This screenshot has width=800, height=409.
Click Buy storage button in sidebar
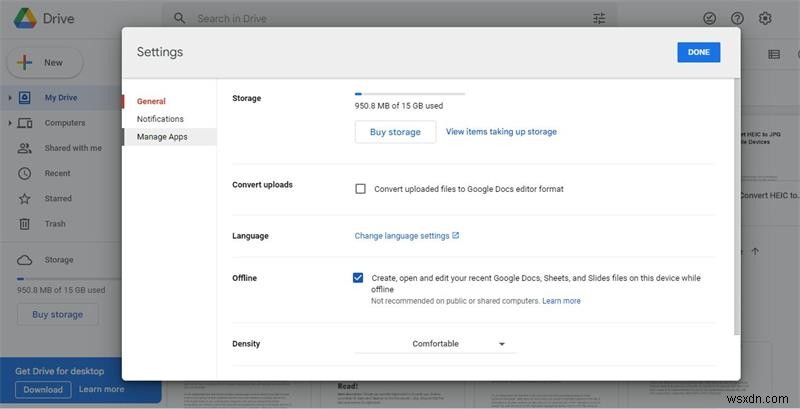tap(58, 314)
